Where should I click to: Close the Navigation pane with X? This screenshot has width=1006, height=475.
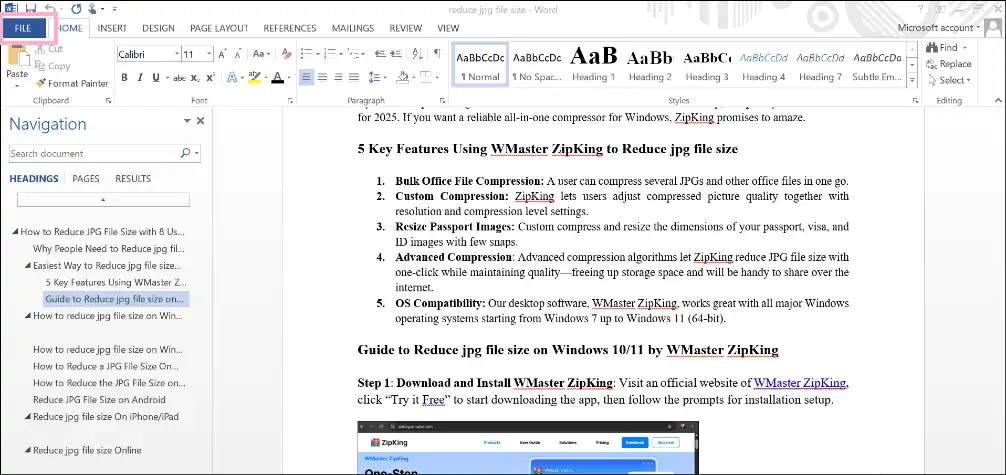pos(200,121)
